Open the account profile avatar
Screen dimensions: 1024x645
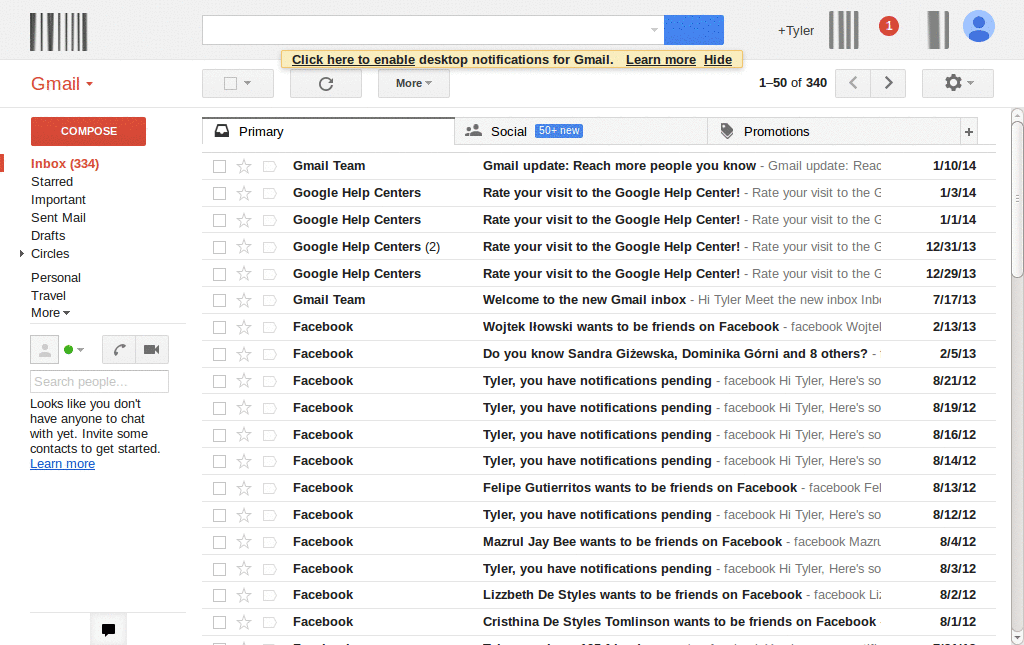pyautogui.click(x=978, y=26)
